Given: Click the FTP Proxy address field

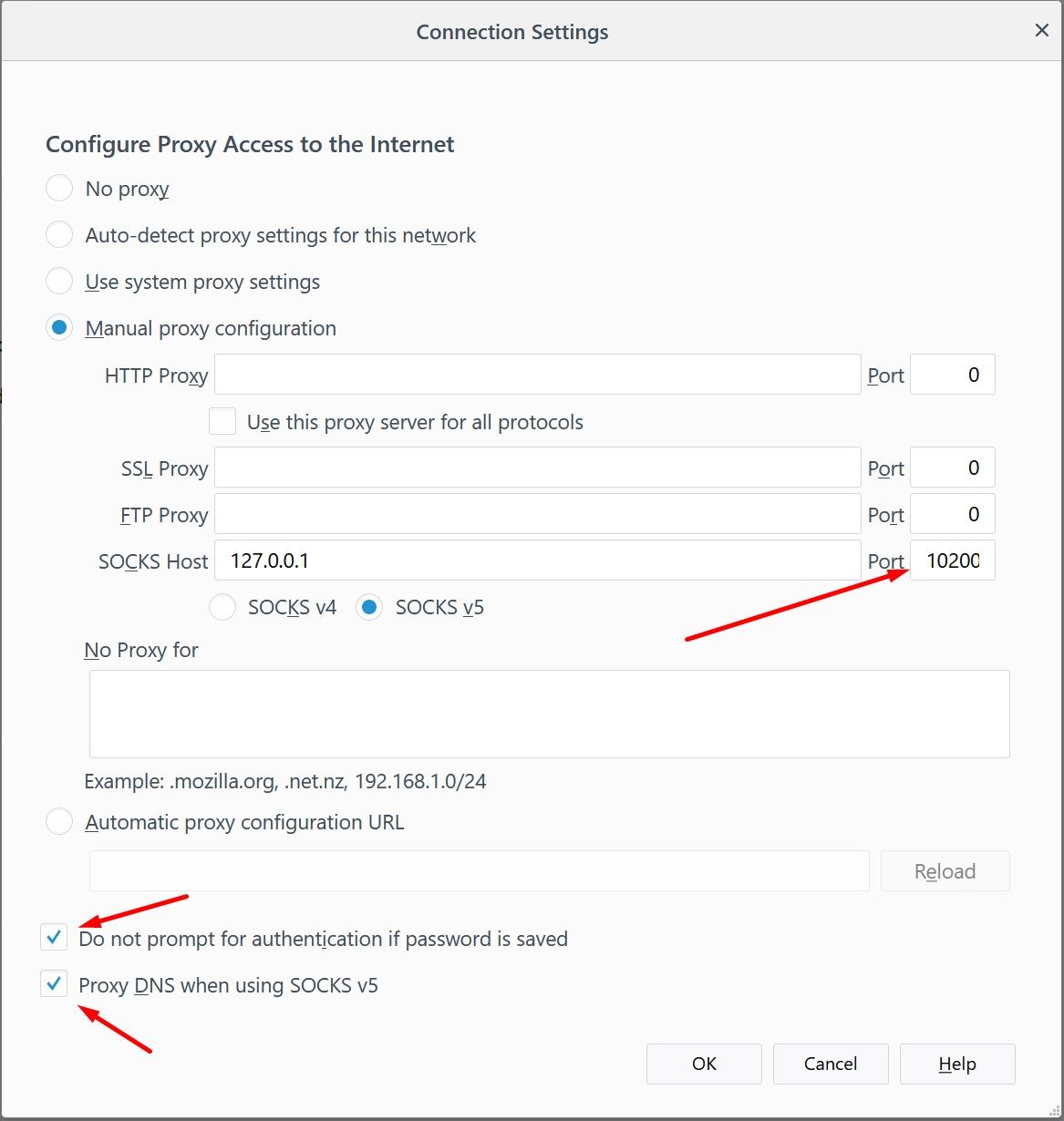Looking at the screenshot, I should coord(537,514).
